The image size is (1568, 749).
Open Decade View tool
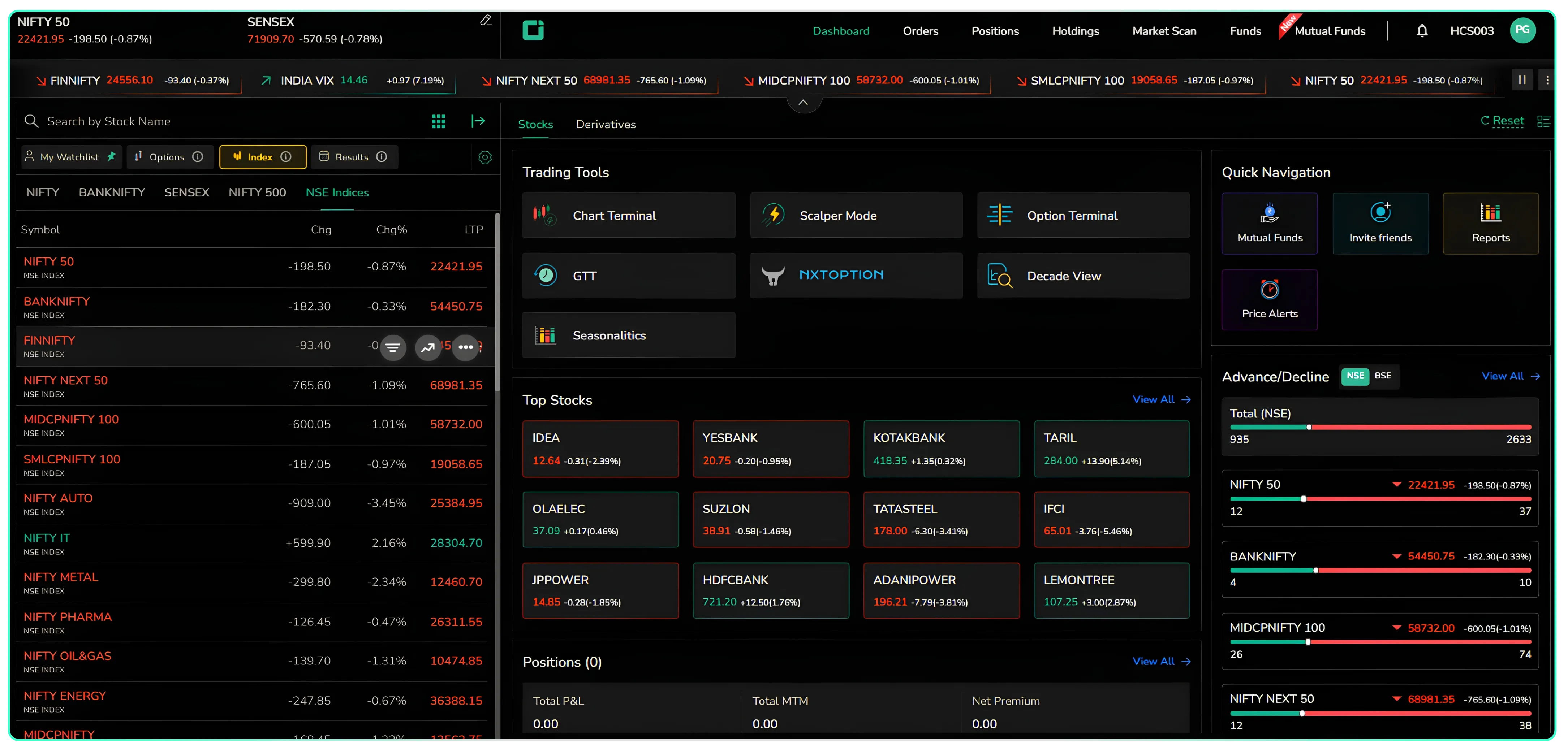1083,276
